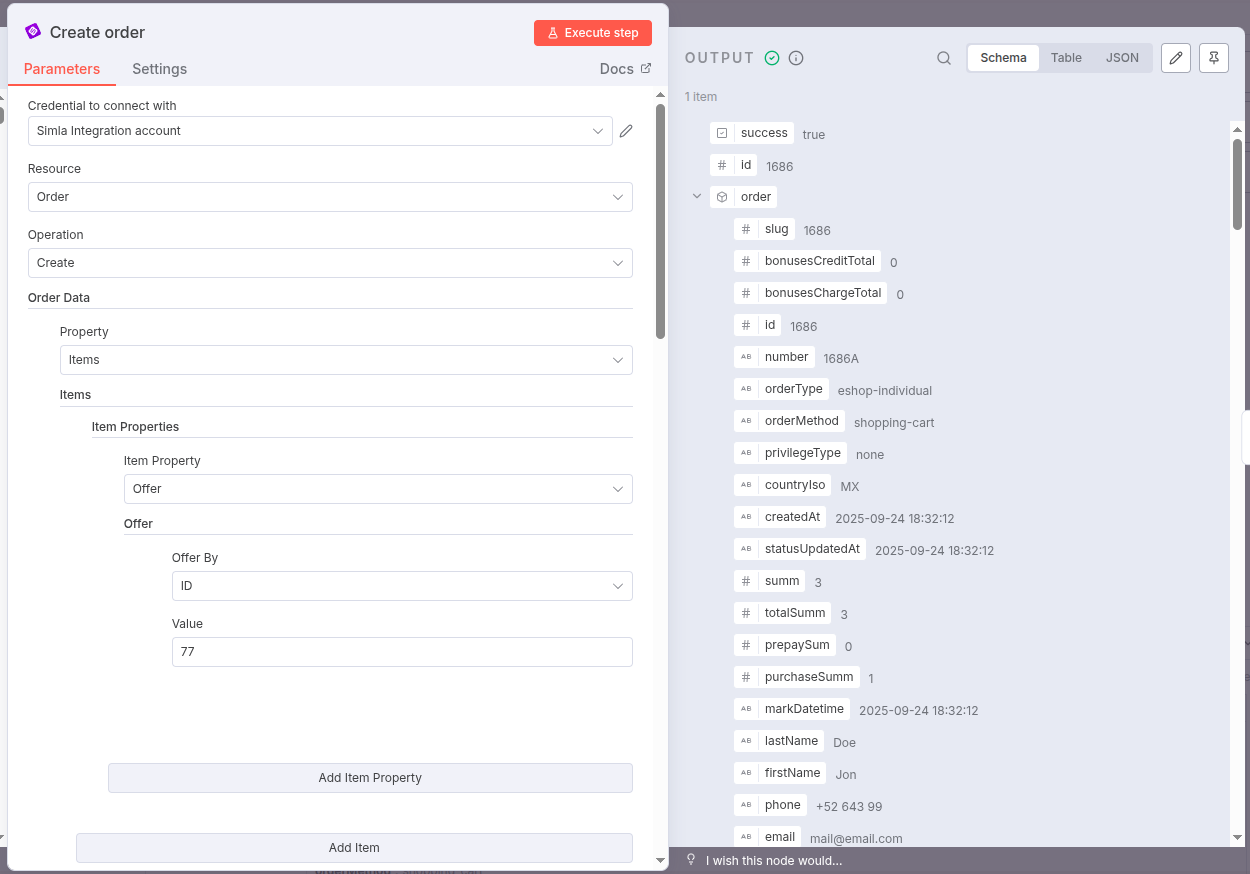Click the value shopping-cart
Viewport: 1250px width, 874px height.
(894, 423)
